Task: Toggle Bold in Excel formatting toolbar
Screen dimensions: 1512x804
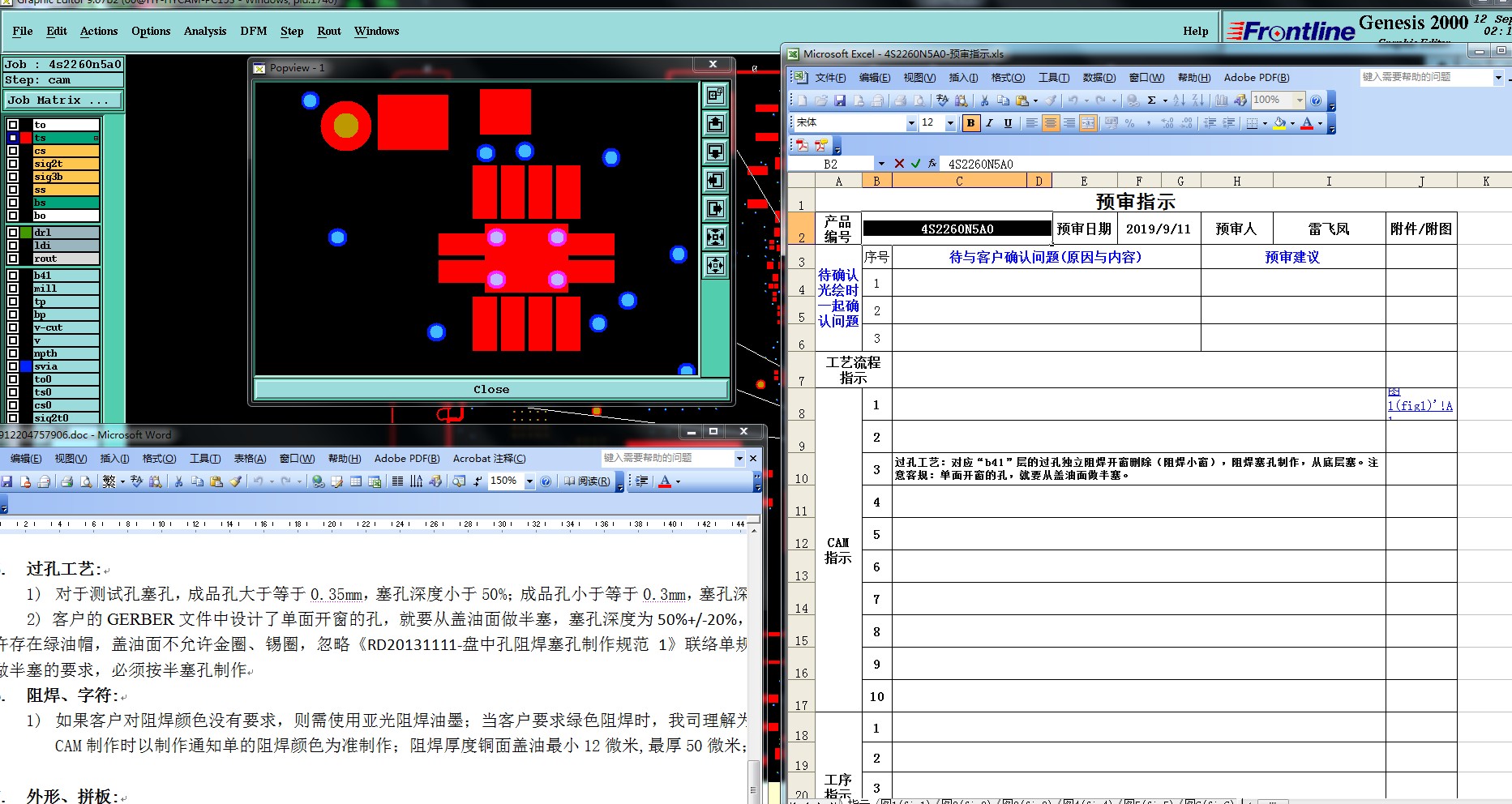Action: pos(970,123)
